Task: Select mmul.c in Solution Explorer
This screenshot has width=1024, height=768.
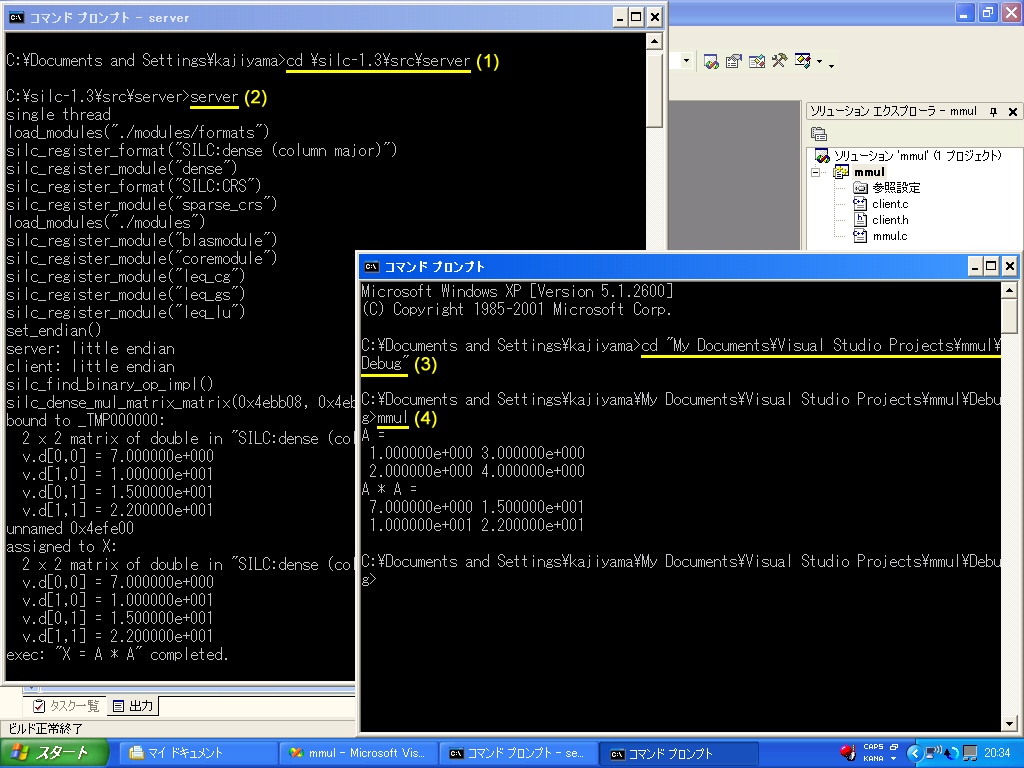Action: [890, 236]
